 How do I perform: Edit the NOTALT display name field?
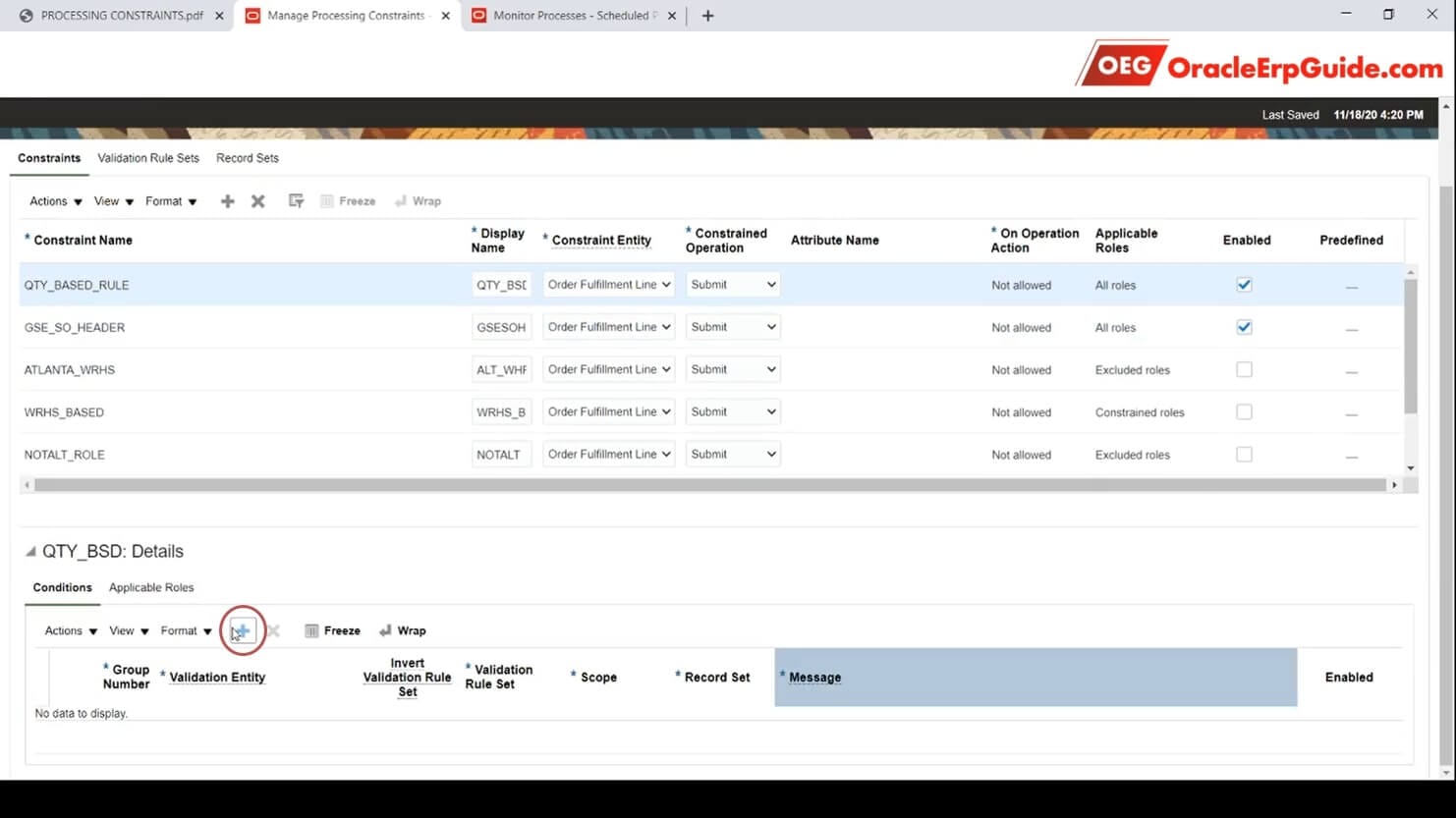(501, 454)
